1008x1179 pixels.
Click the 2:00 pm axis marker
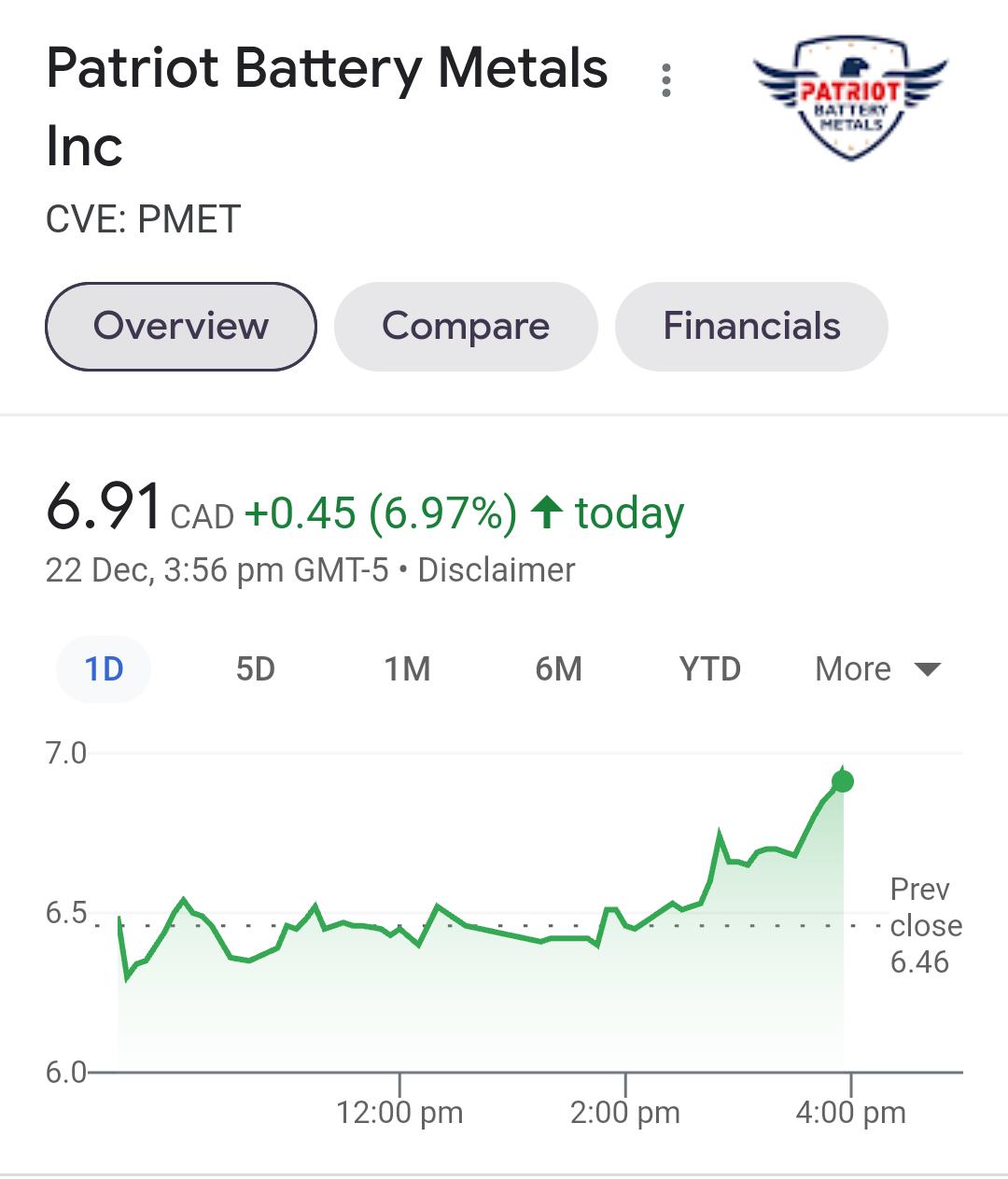(x=625, y=1112)
